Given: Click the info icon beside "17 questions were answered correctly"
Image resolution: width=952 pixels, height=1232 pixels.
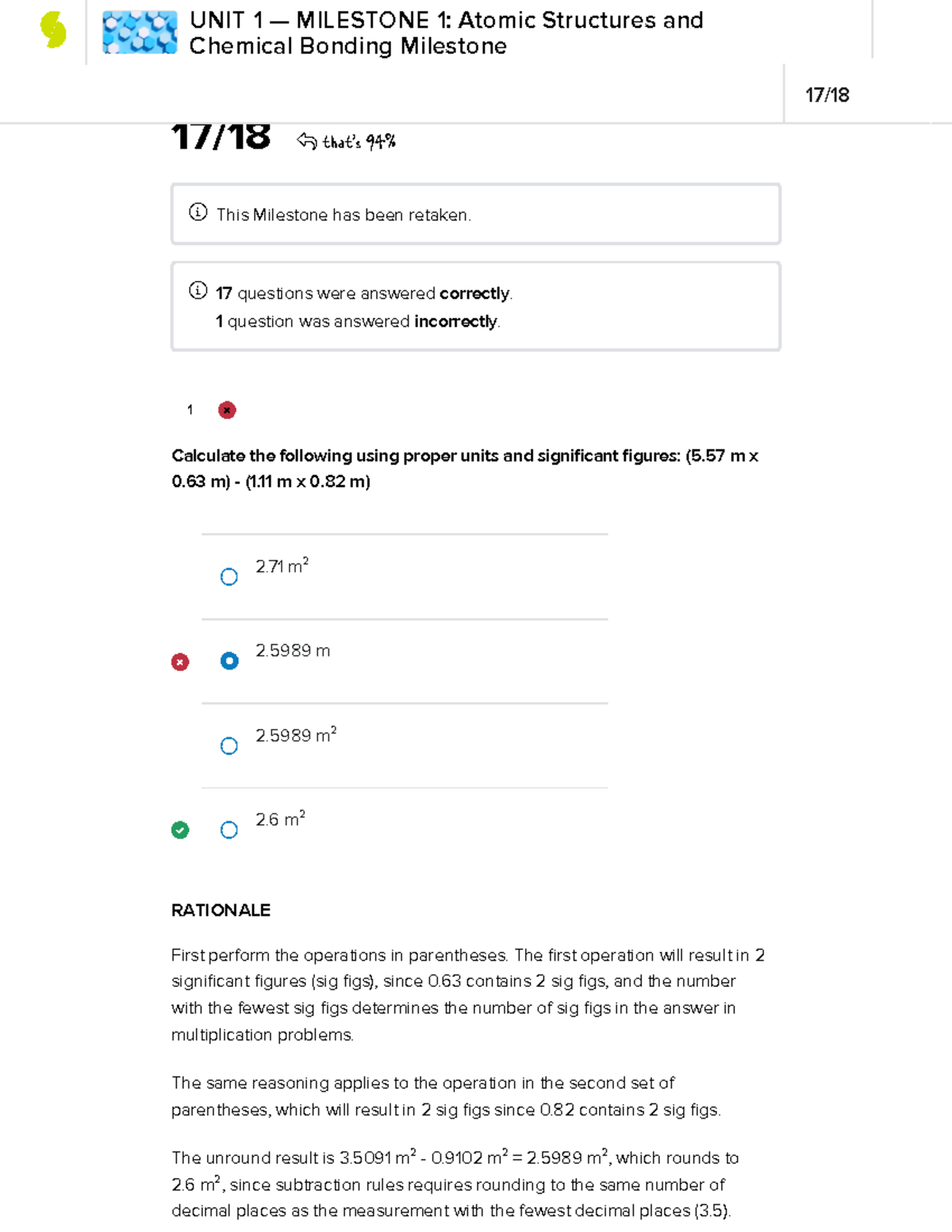Looking at the screenshot, I should 198,290.
